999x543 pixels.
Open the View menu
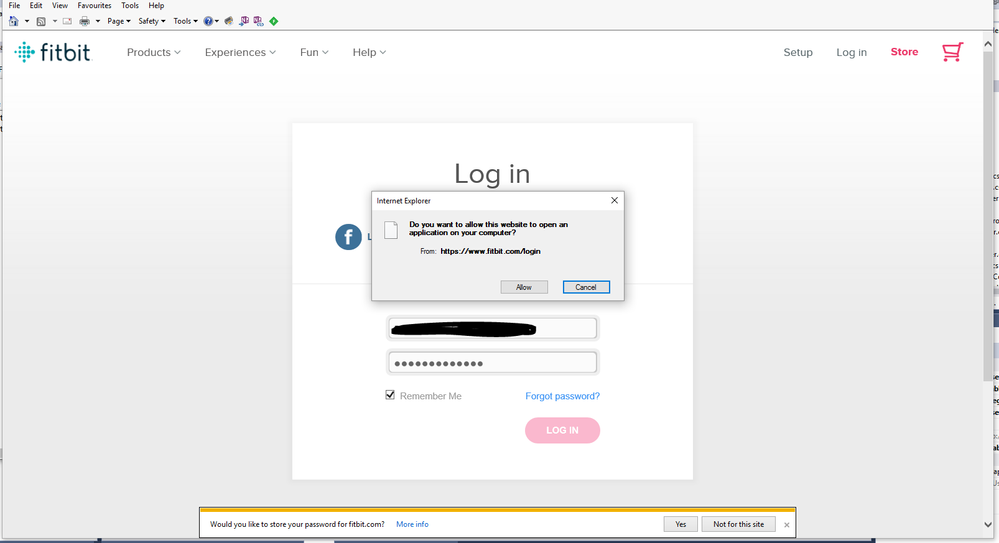[x=60, y=5]
